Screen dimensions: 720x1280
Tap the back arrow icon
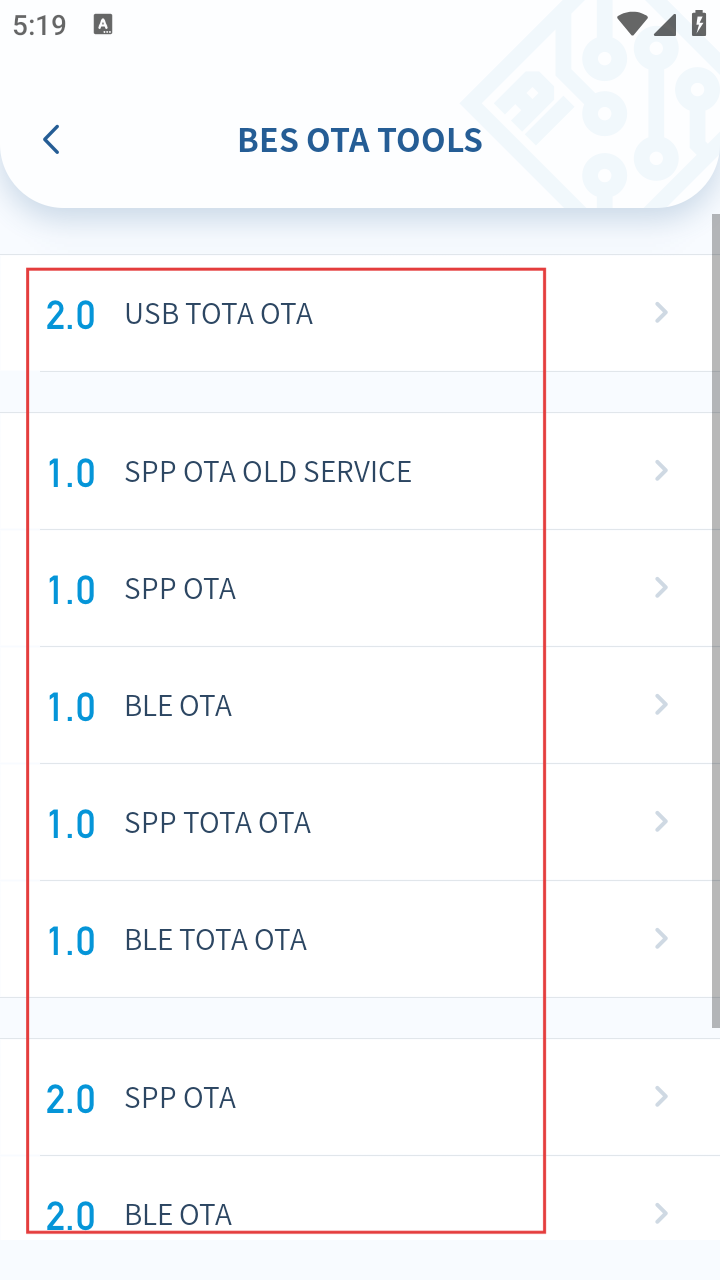coord(52,140)
